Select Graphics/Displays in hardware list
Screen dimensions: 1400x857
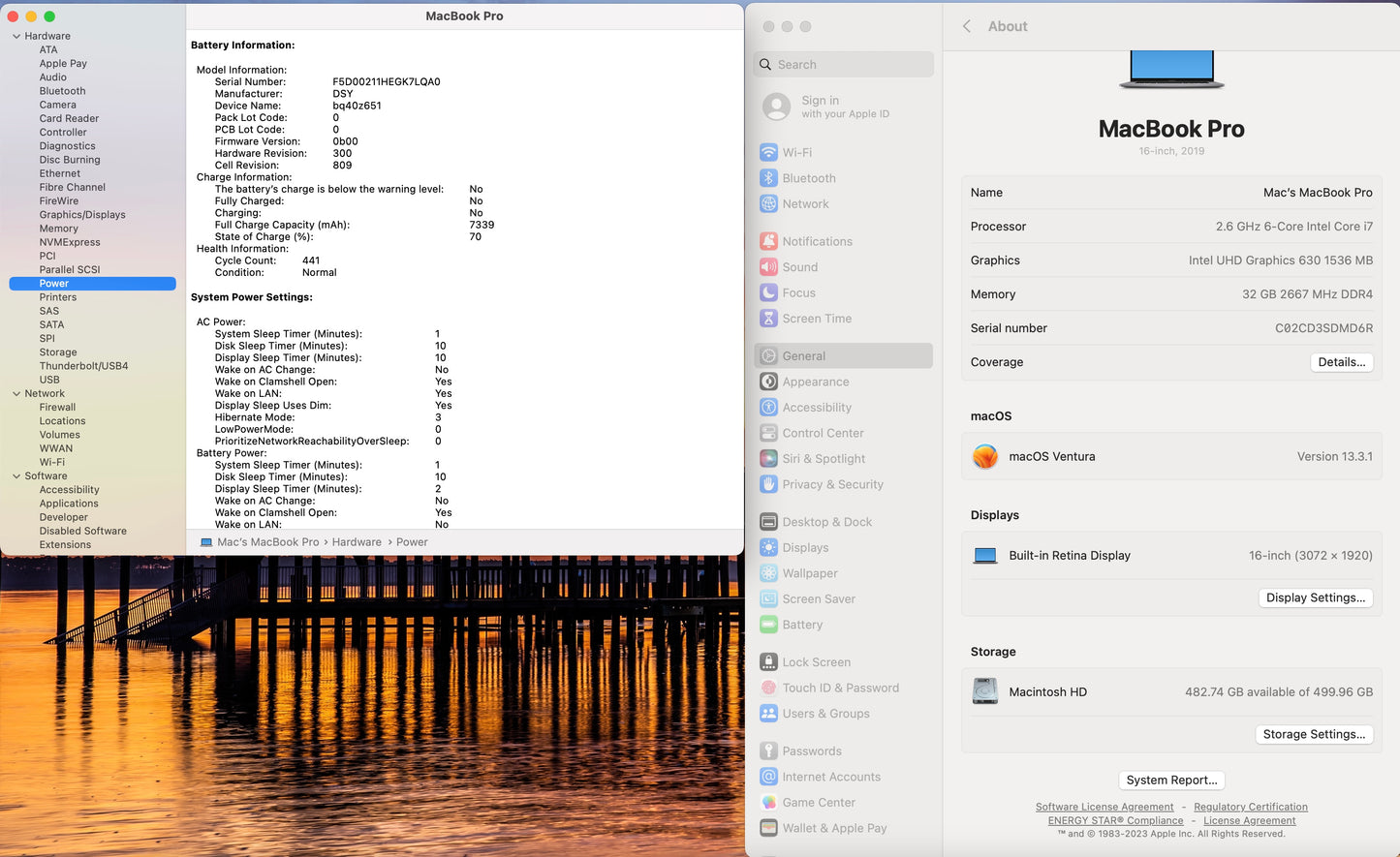[82, 215]
